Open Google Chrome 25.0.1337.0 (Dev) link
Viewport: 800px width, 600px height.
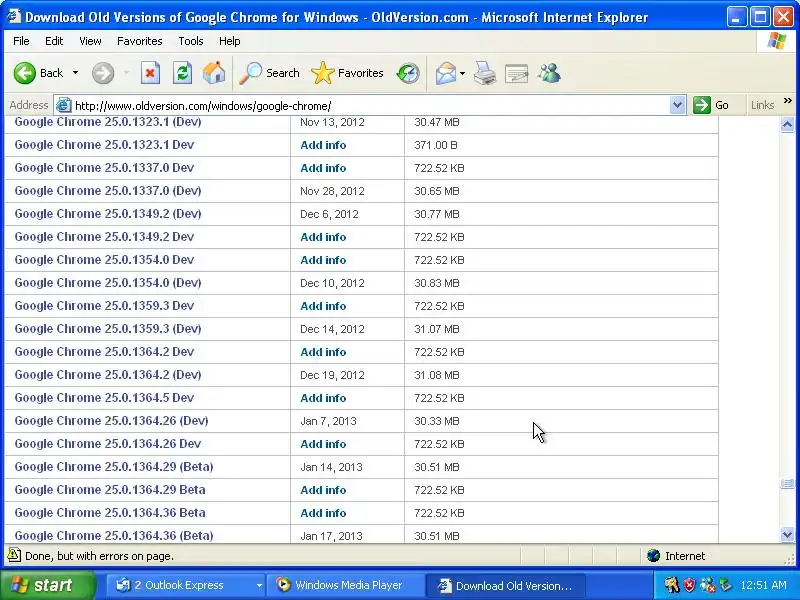(108, 190)
